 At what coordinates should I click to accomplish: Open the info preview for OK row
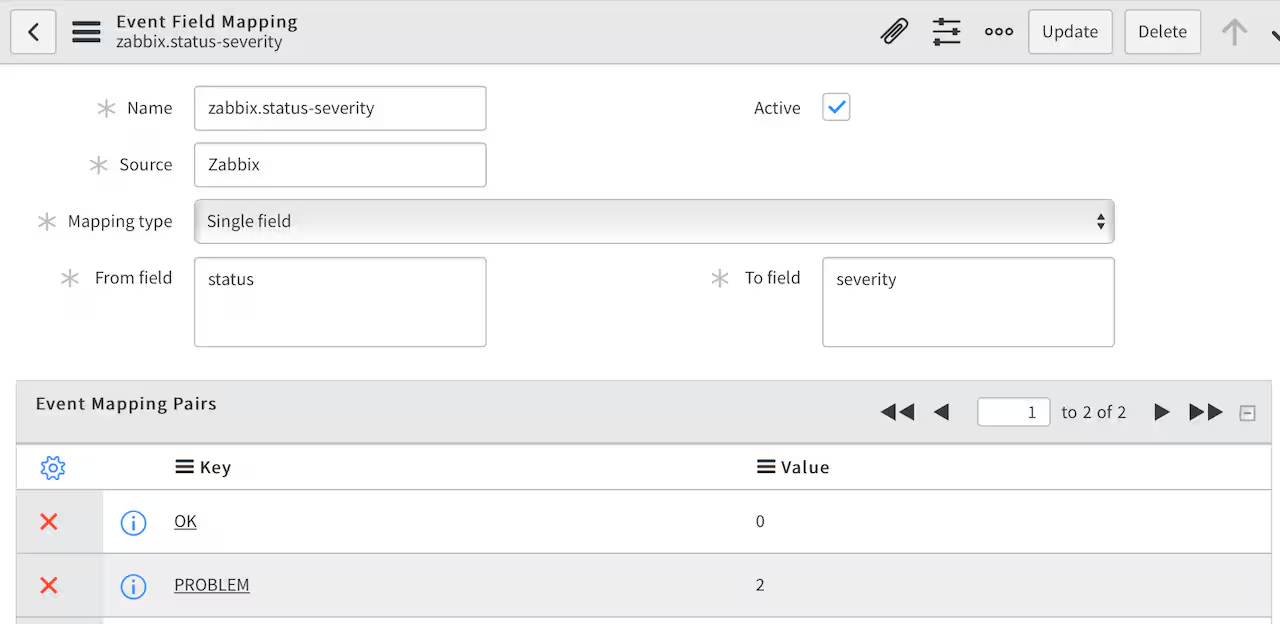[x=133, y=522]
